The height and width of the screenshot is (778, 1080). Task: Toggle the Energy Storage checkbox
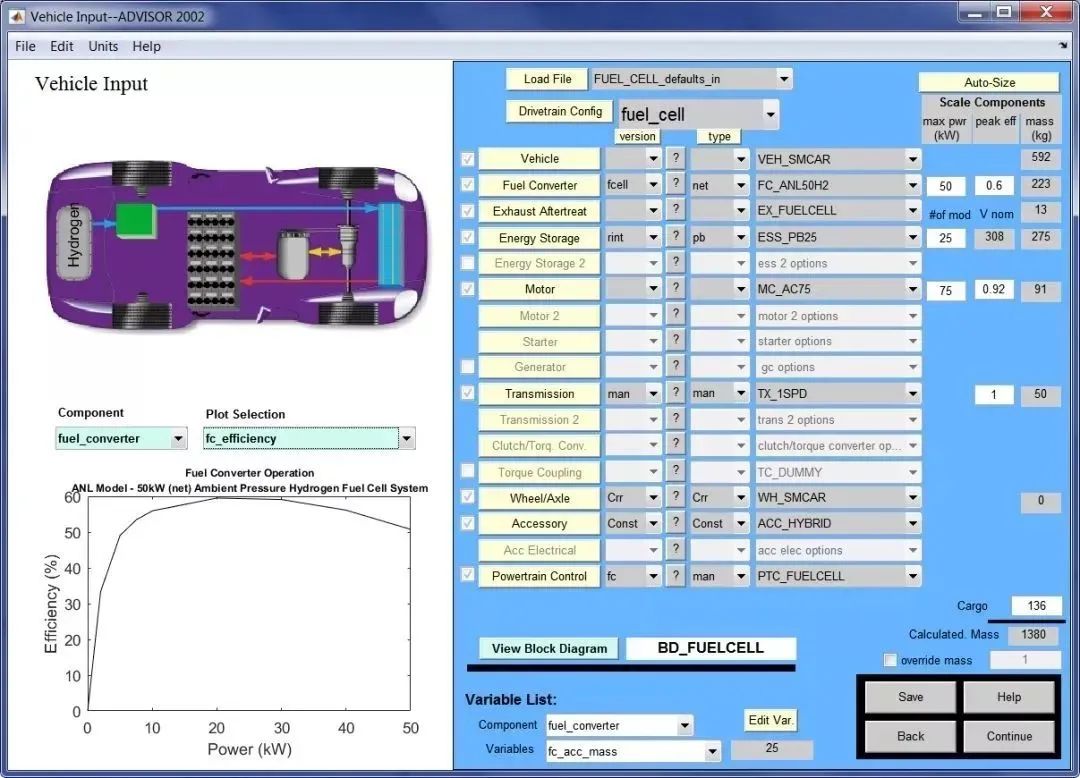468,238
